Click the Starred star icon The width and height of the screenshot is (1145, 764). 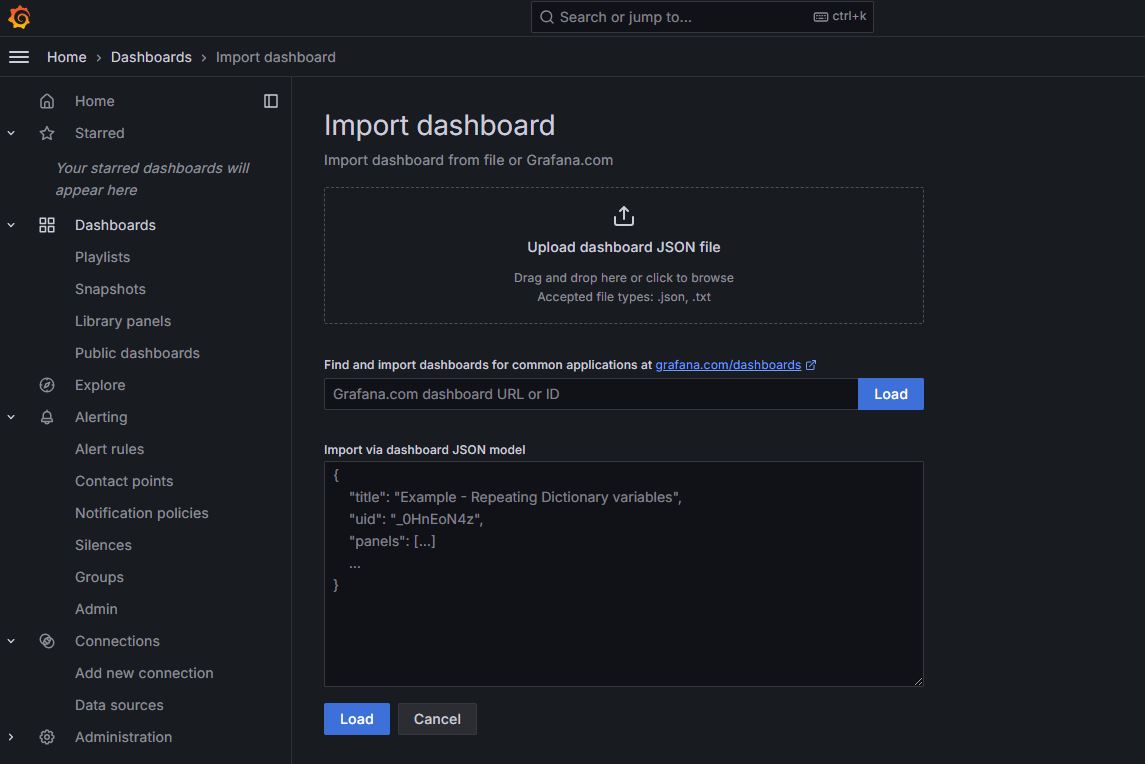pos(47,133)
